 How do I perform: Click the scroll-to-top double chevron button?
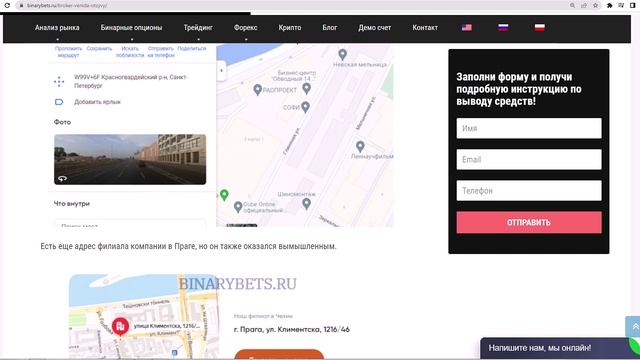pyautogui.click(x=634, y=327)
